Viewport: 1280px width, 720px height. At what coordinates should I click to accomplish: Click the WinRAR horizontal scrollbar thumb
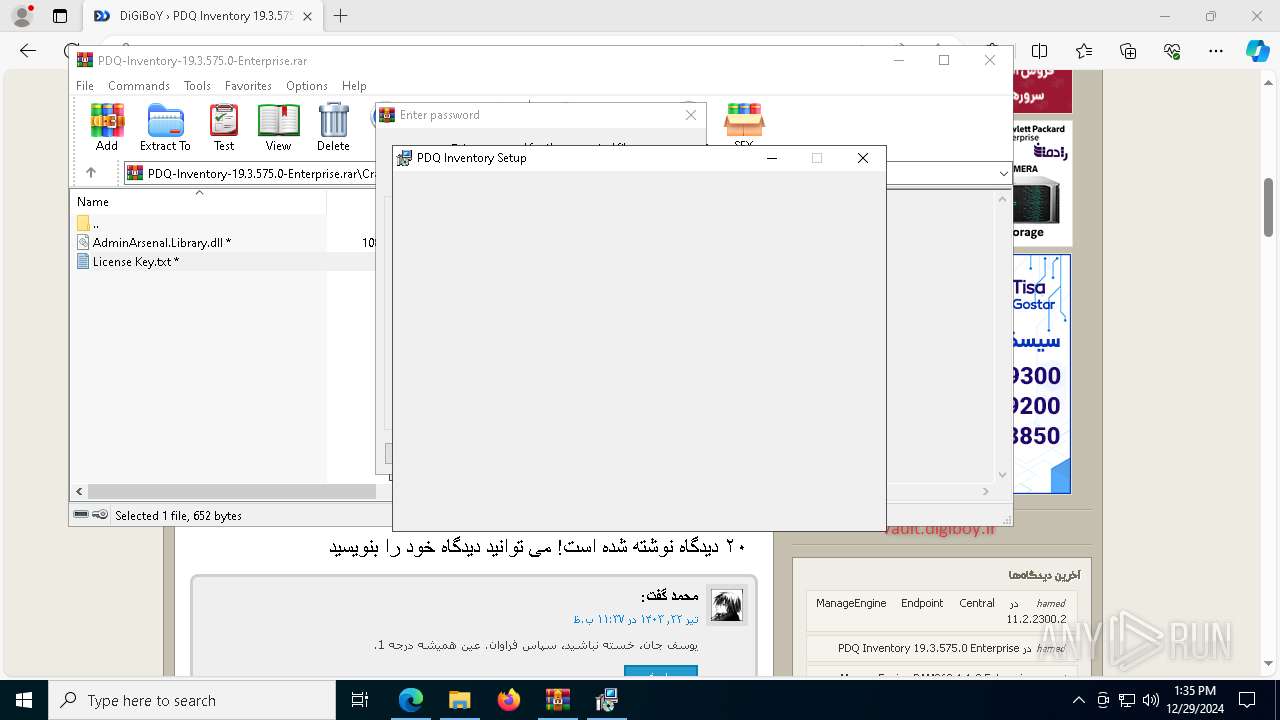coord(231,491)
